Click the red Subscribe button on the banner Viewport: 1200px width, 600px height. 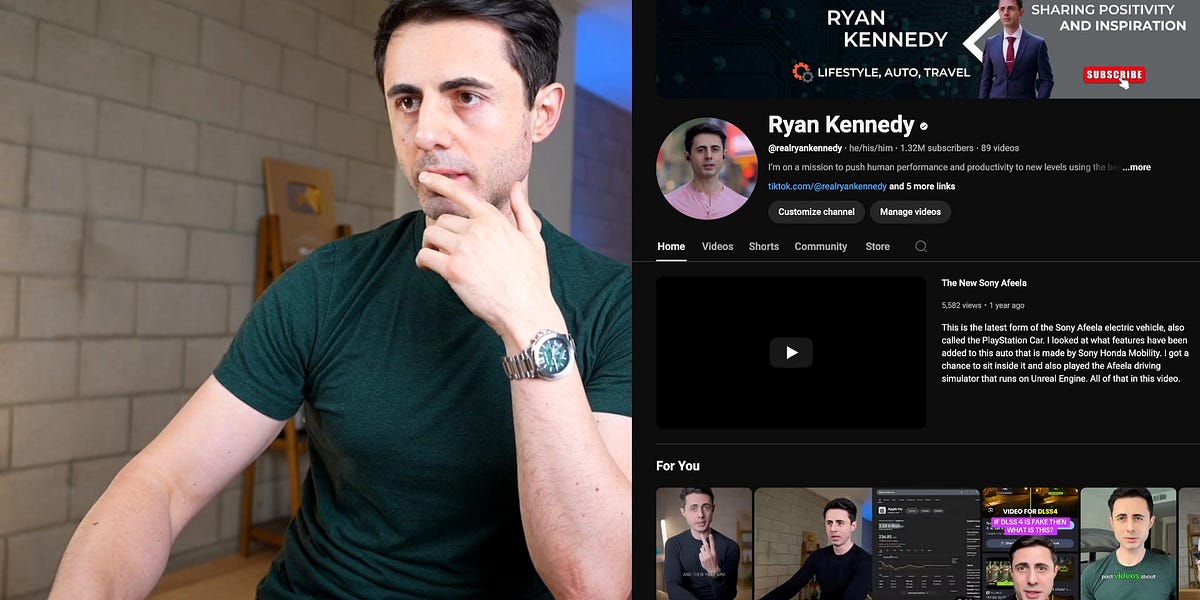click(1113, 74)
